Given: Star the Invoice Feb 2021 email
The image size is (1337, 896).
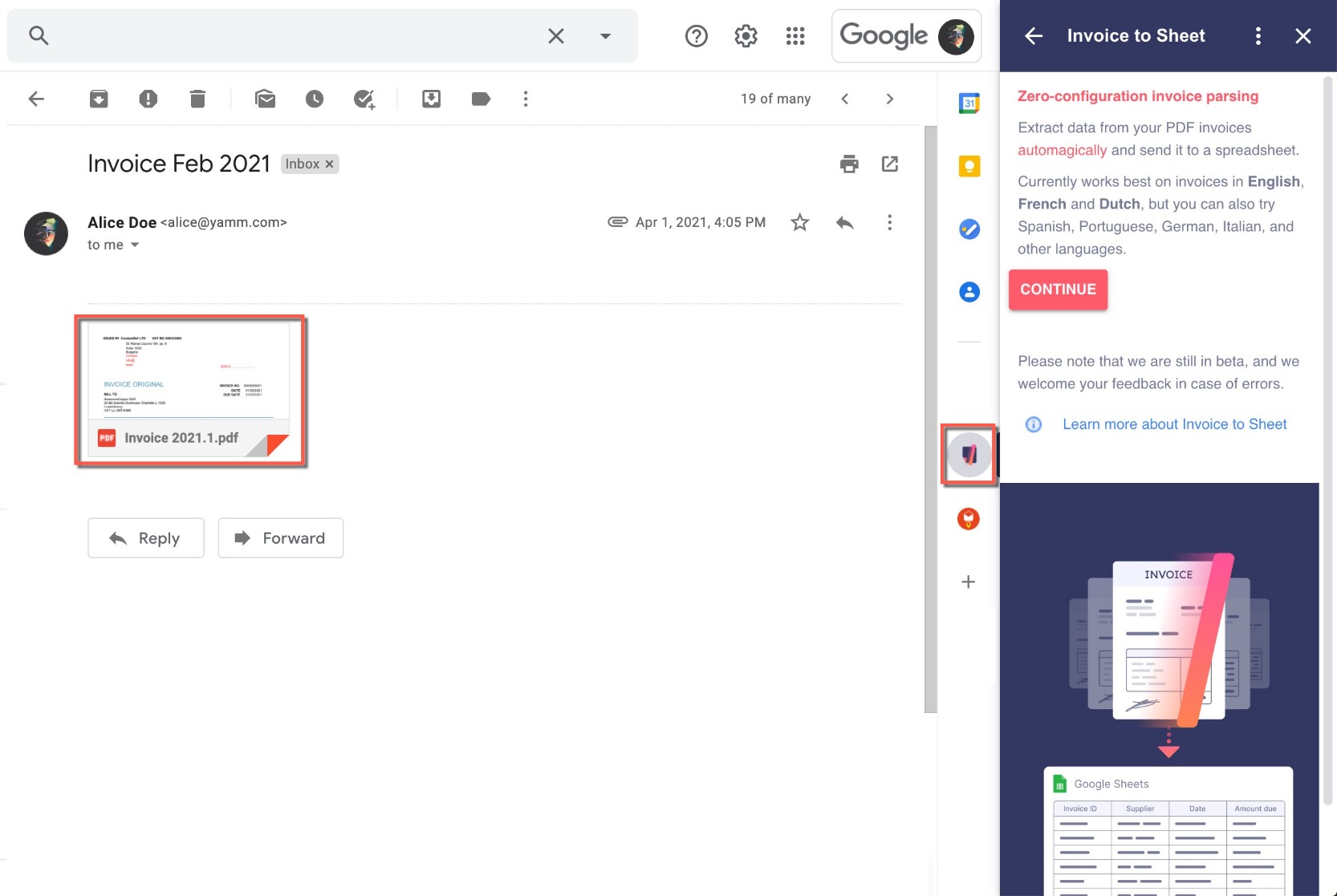Looking at the screenshot, I should tap(800, 222).
